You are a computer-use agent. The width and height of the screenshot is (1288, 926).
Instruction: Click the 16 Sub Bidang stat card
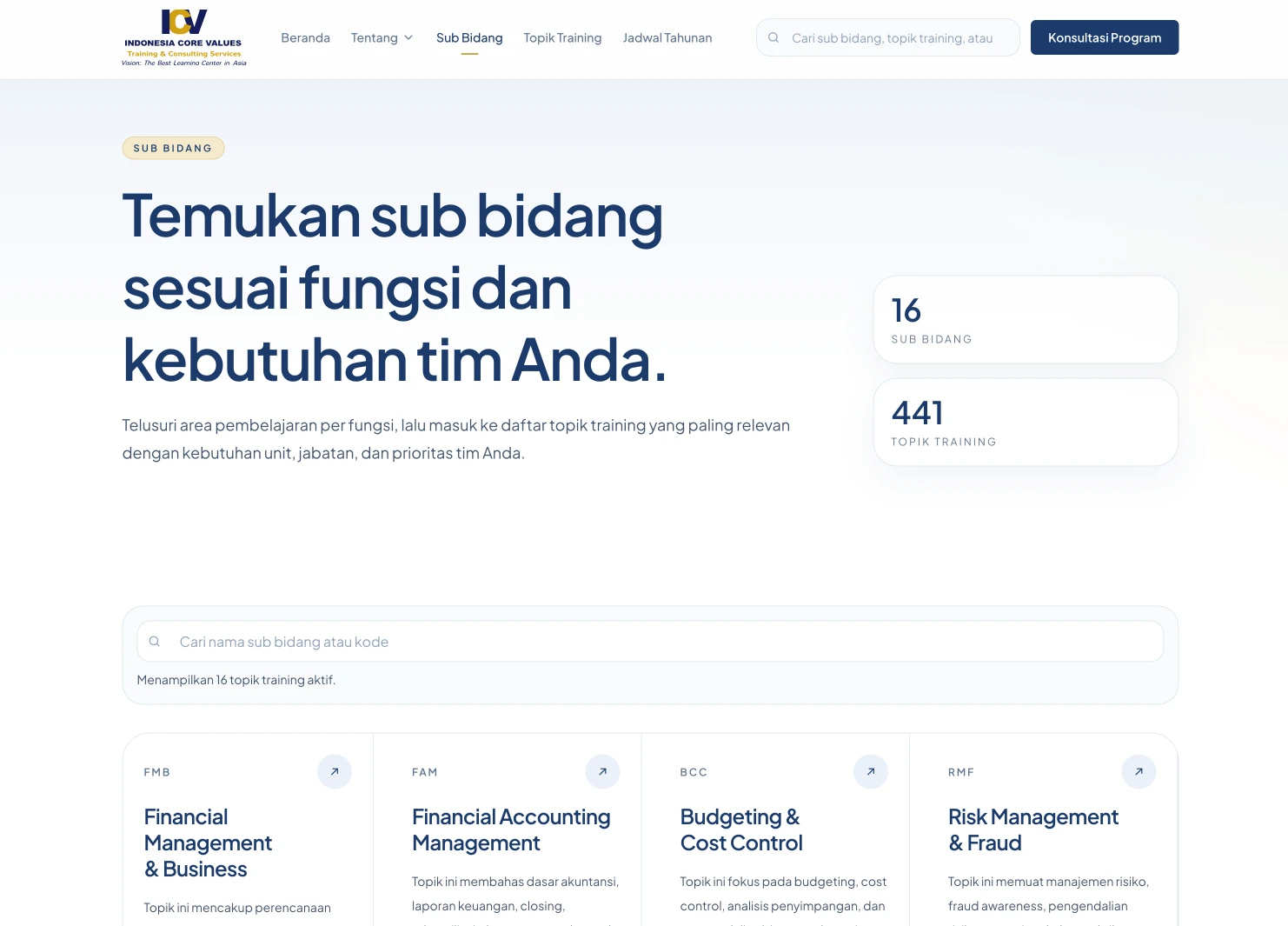tap(1025, 319)
